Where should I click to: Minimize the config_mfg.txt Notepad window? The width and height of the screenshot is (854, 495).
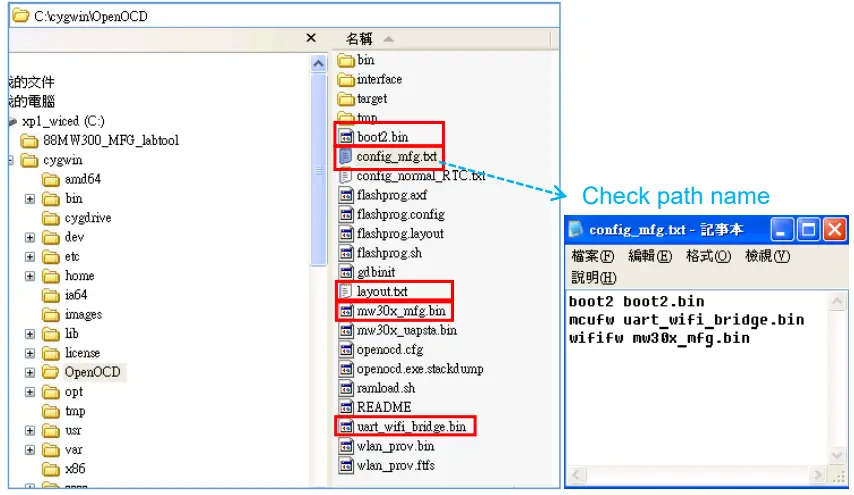[x=781, y=230]
